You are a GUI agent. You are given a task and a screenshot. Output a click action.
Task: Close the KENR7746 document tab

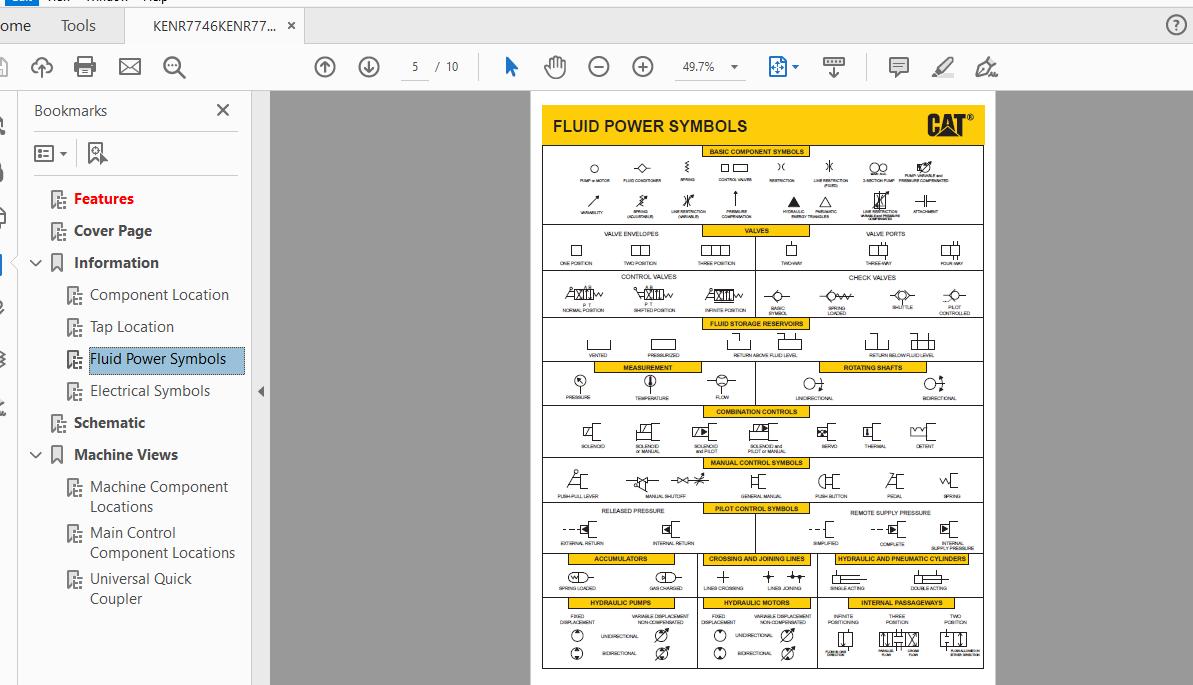pos(291,26)
